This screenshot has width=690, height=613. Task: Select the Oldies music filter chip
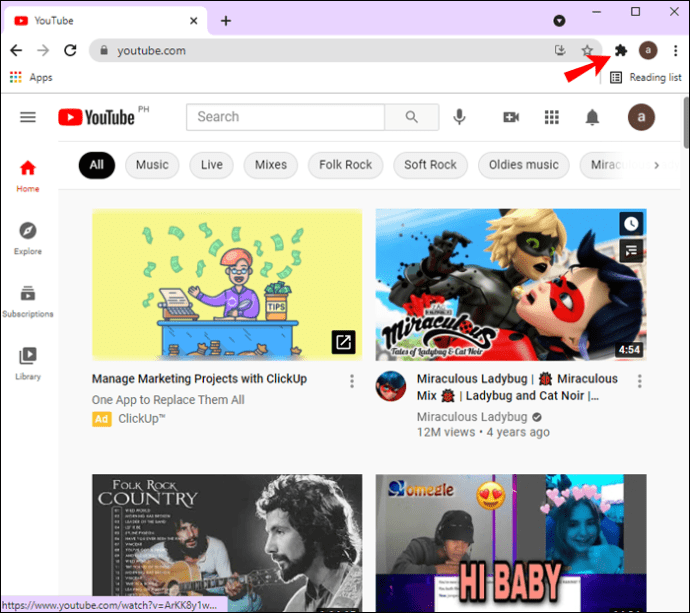click(524, 165)
